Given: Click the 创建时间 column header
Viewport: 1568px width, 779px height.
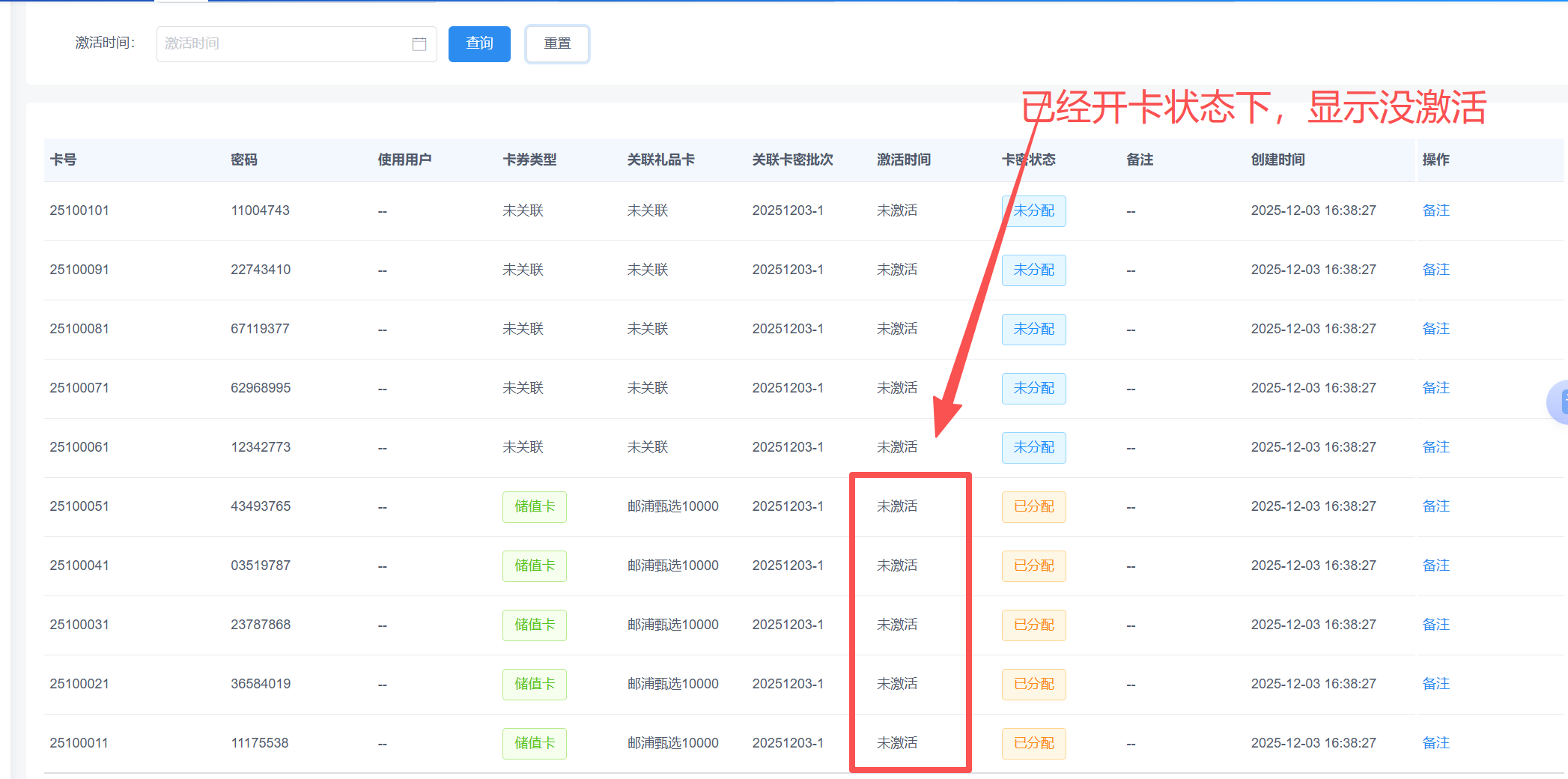Looking at the screenshot, I should 1277,160.
